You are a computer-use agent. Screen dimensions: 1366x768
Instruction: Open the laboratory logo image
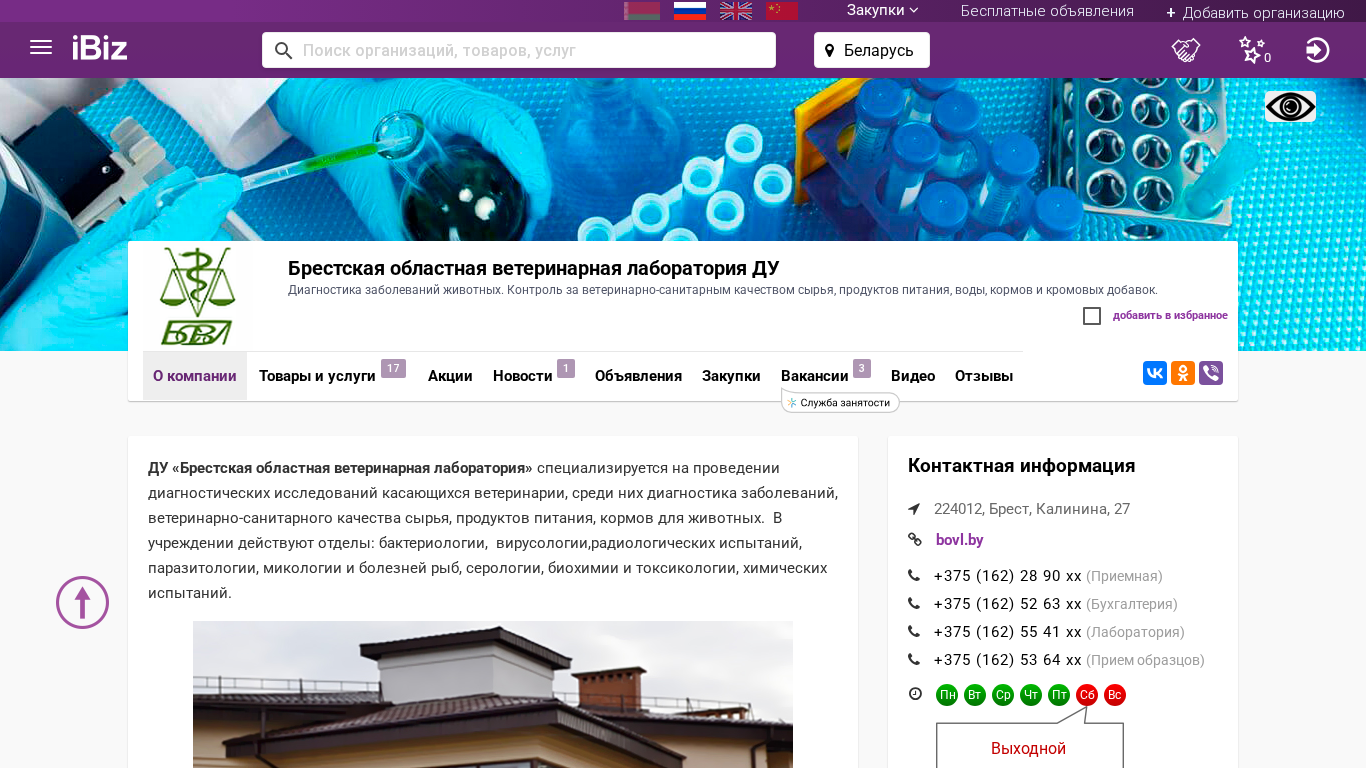(197, 297)
